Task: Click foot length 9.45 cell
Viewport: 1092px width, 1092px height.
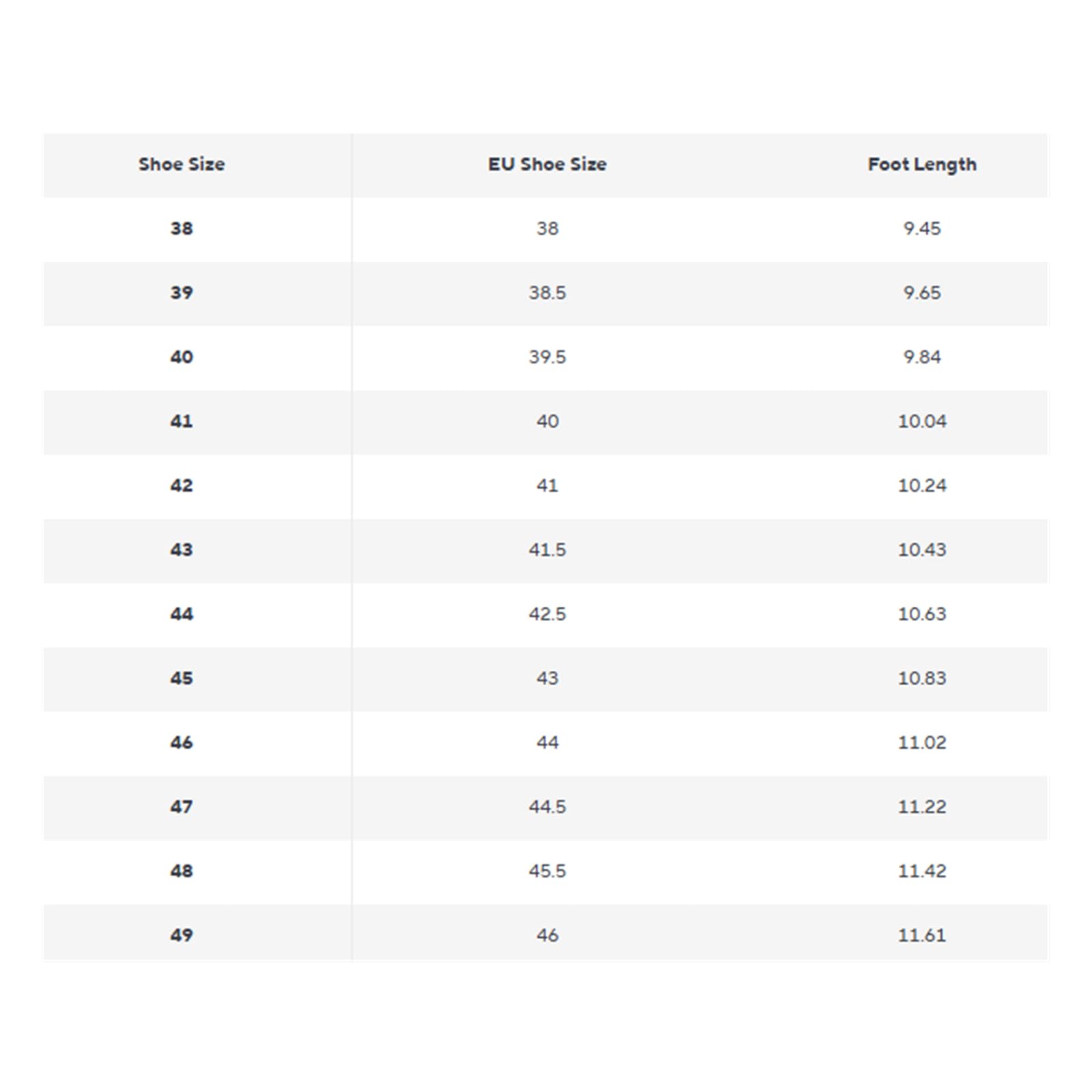Action: tap(922, 229)
